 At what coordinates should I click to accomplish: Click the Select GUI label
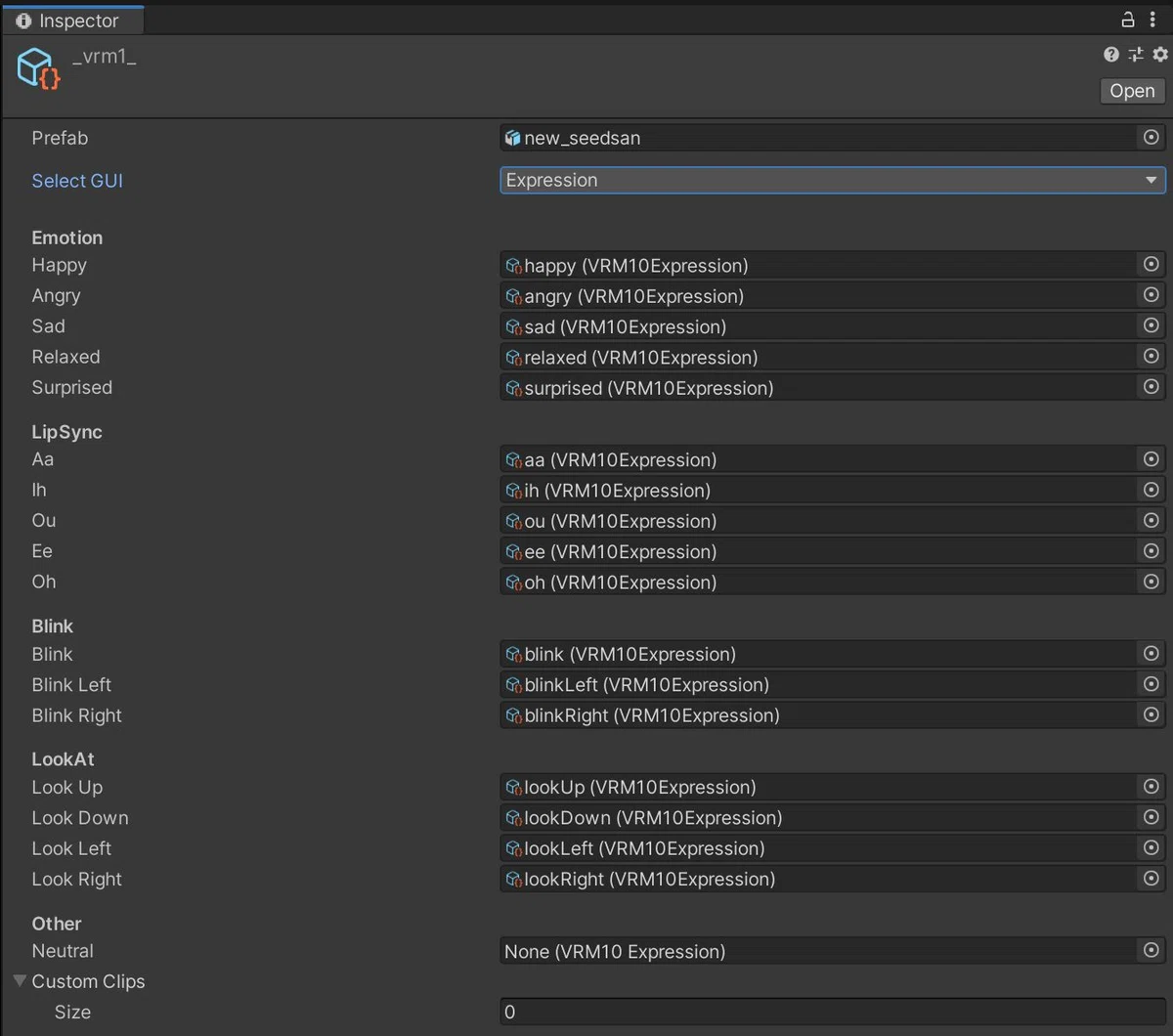coord(77,181)
